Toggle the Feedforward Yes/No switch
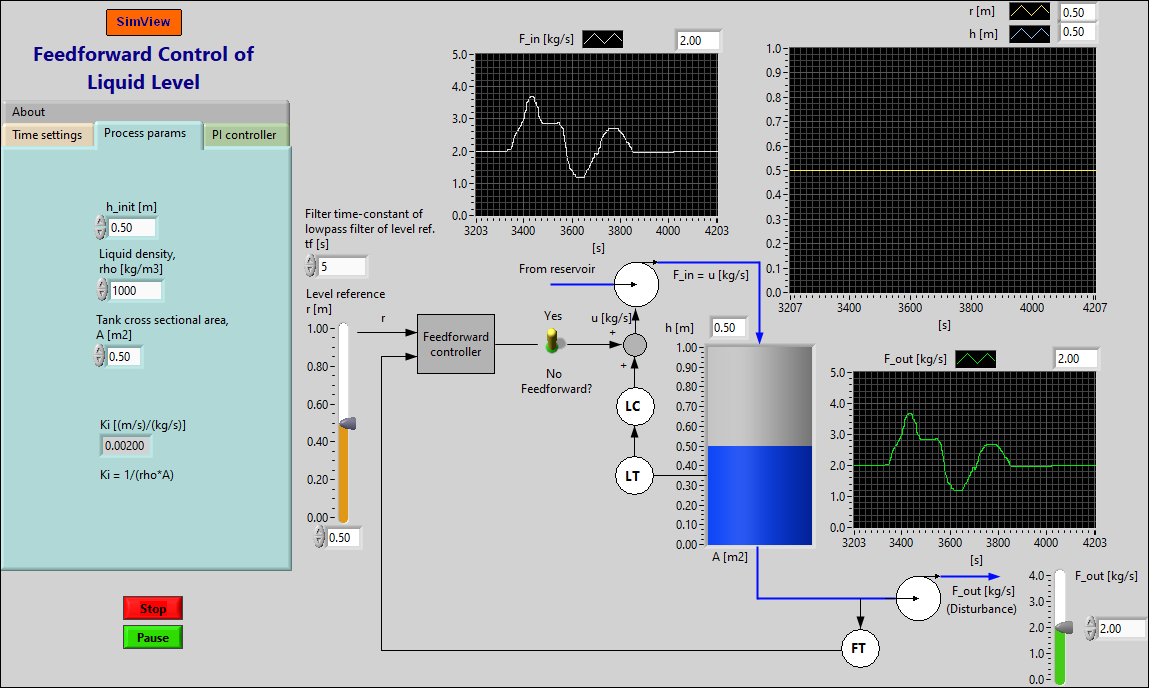1149x688 pixels. (x=553, y=340)
